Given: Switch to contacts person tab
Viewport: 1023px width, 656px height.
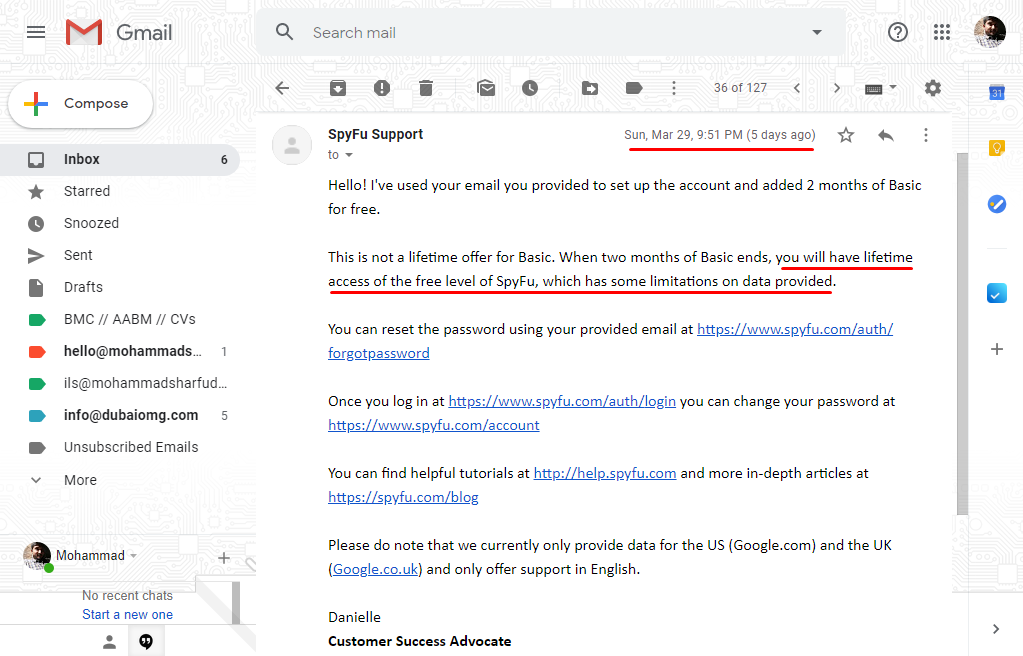Looking at the screenshot, I should pyautogui.click(x=110, y=642).
